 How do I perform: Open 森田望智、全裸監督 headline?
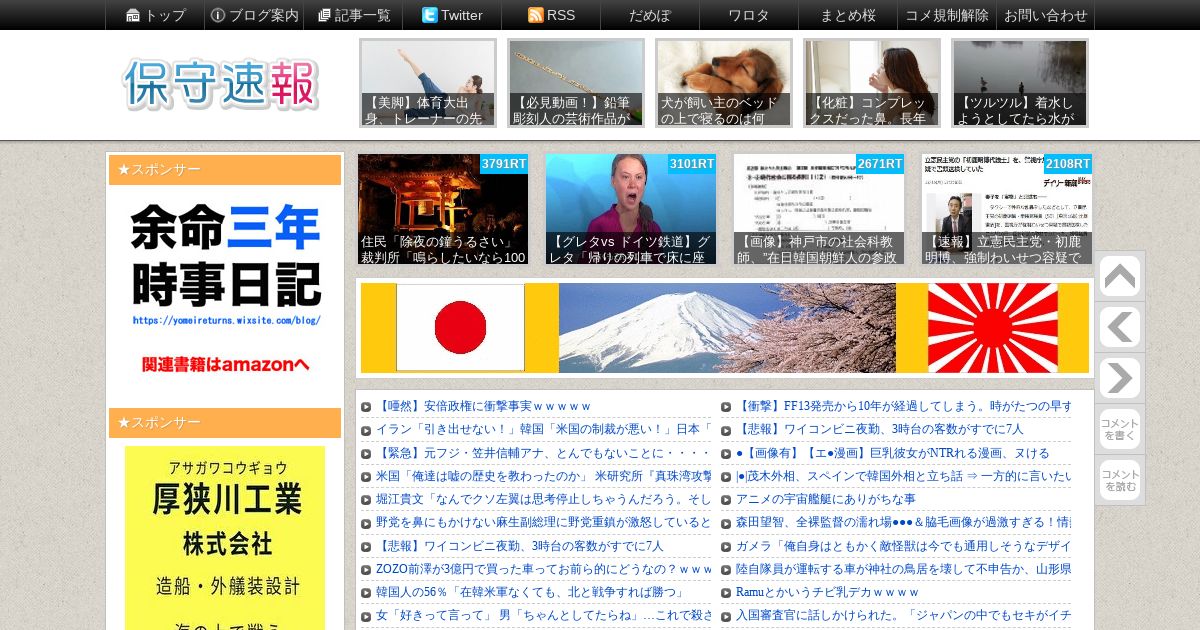pos(904,521)
